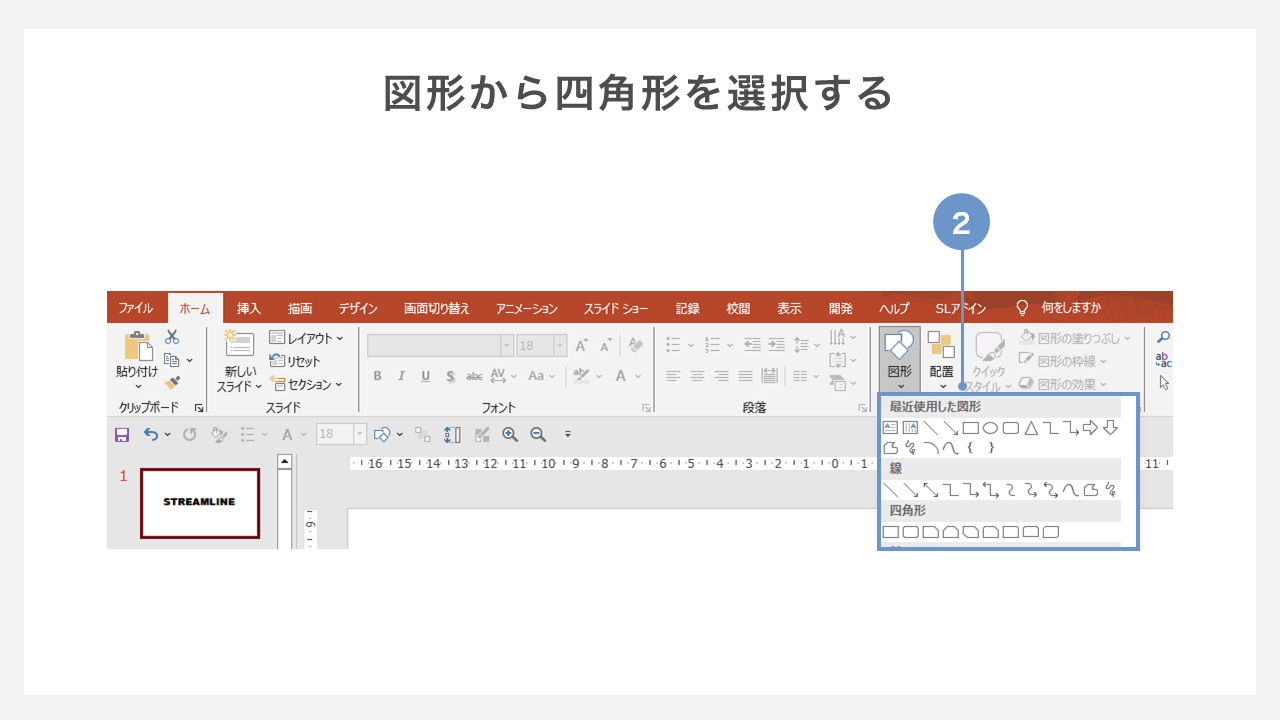Image resolution: width=1280 pixels, height=720 pixels.
Task: Open the 図形 shapes dropdown button
Action: click(x=900, y=360)
